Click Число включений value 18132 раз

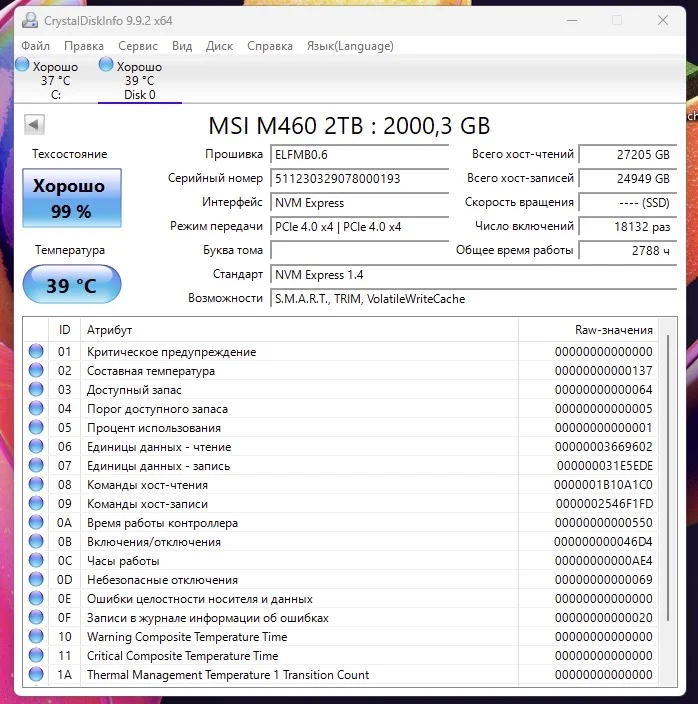(628, 227)
